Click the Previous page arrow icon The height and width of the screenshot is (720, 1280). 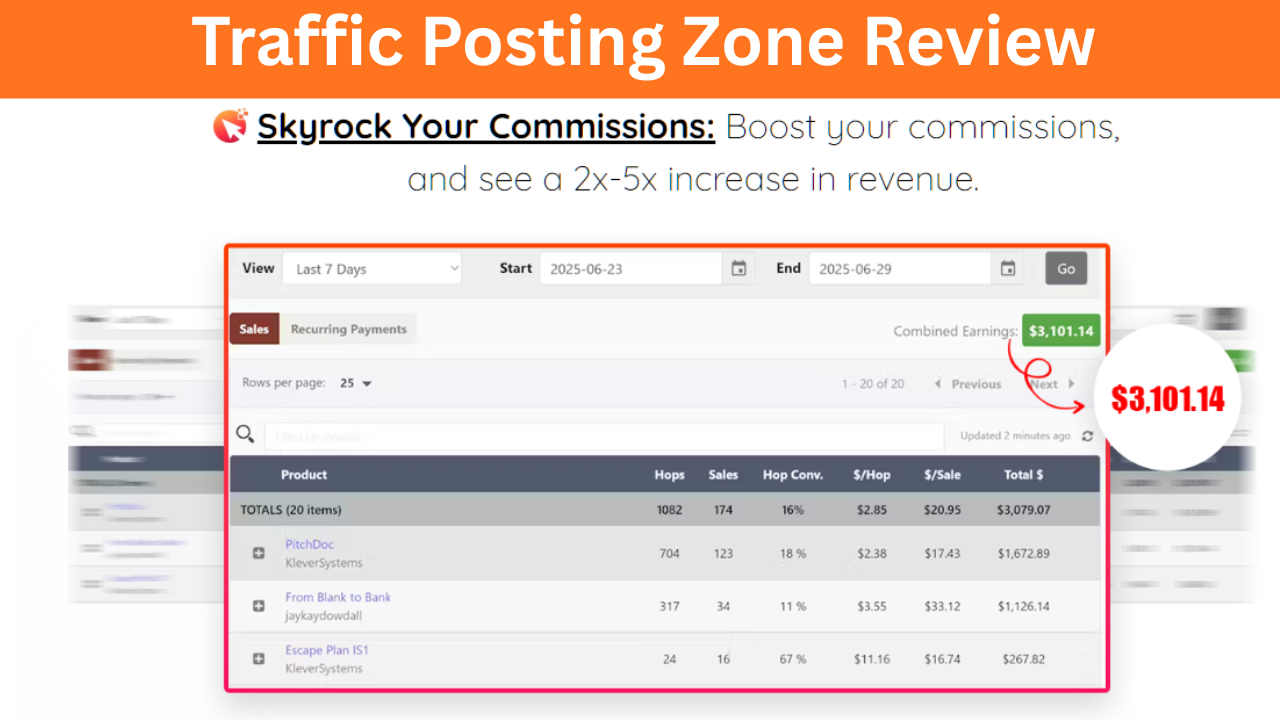click(x=937, y=384)
